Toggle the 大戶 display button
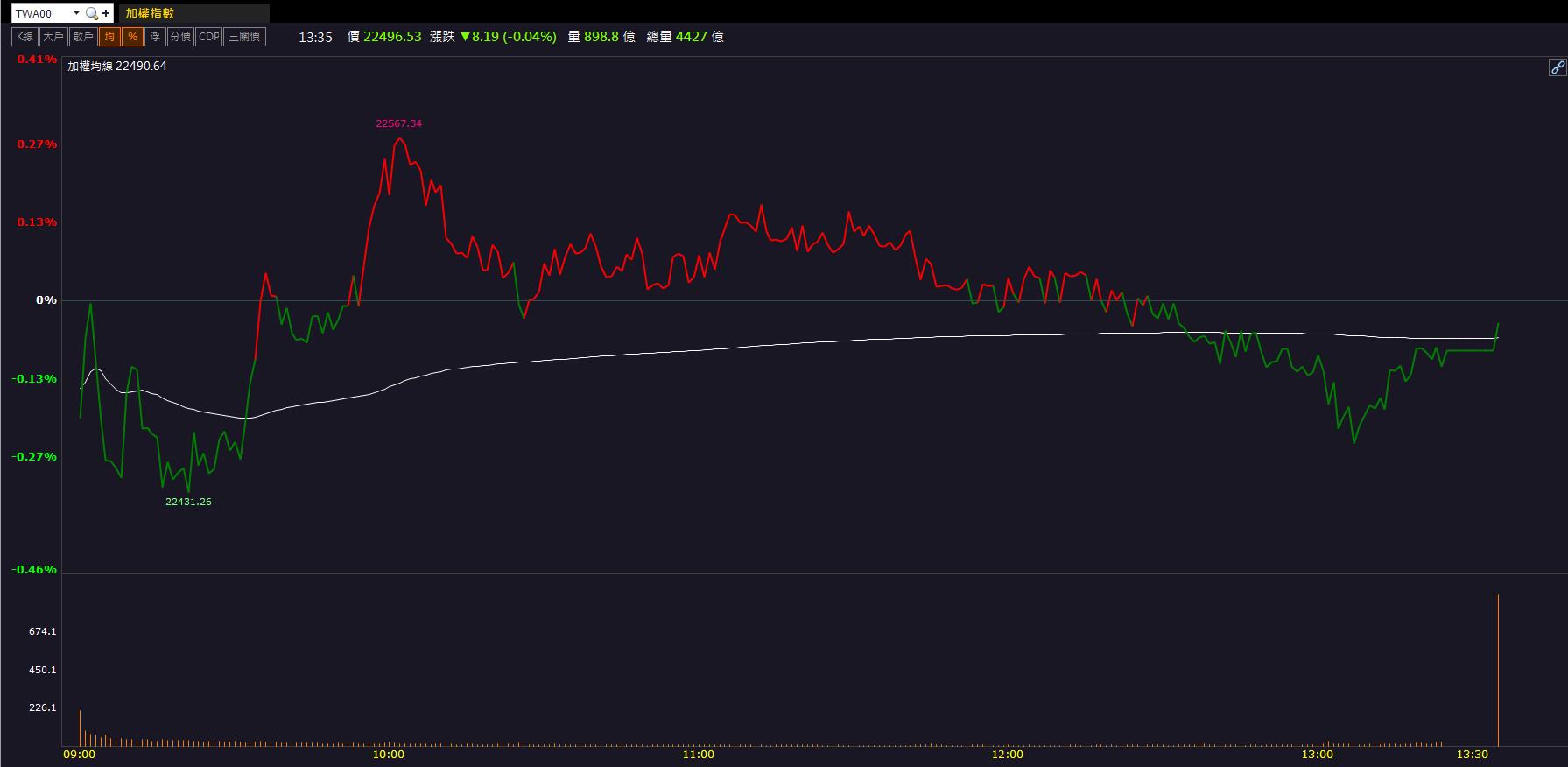 (53, 37)
